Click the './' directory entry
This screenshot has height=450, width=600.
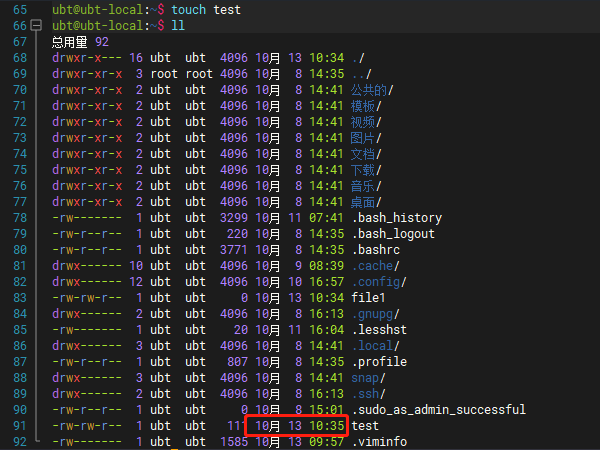coord(358,58)
